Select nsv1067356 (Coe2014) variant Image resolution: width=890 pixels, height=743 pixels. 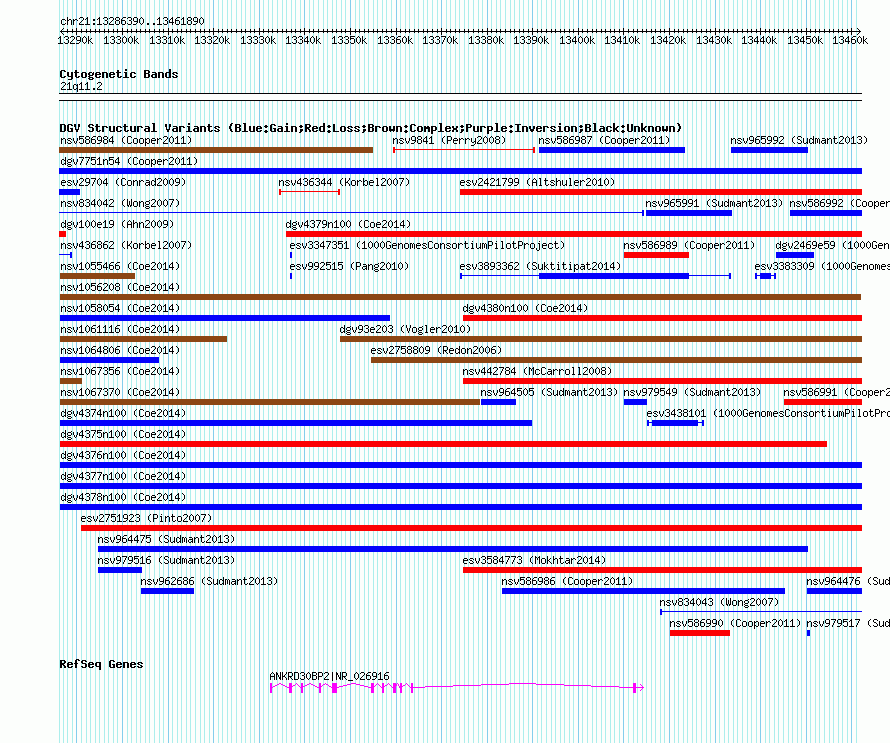(x=70, y=381)
